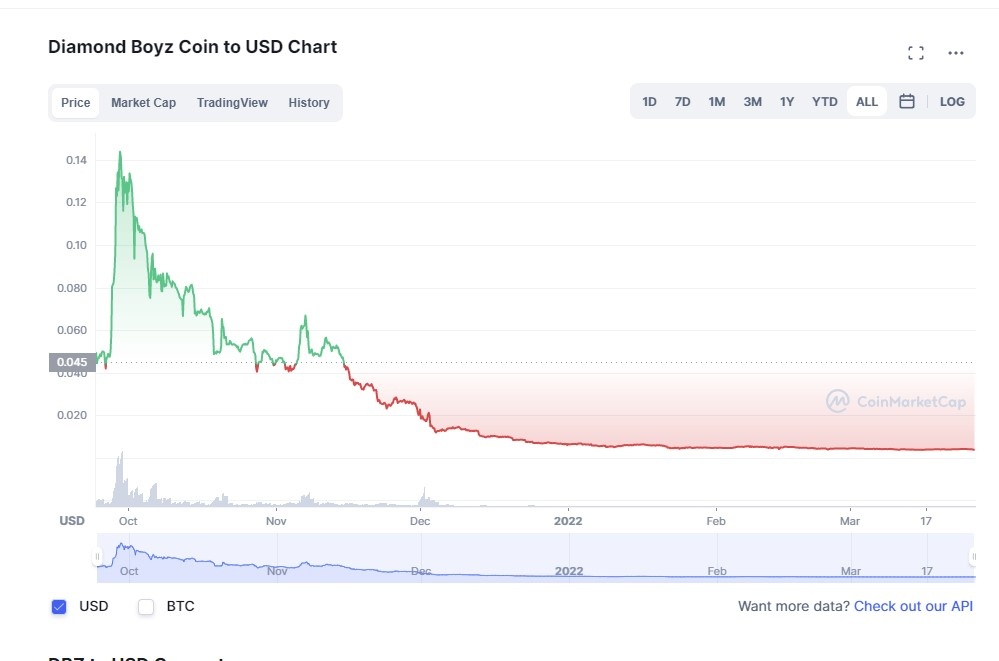Image resolution: width=999 pixels, height=661 pixels.
Task: Select the 3M timeframe
Action: [752, 101]
